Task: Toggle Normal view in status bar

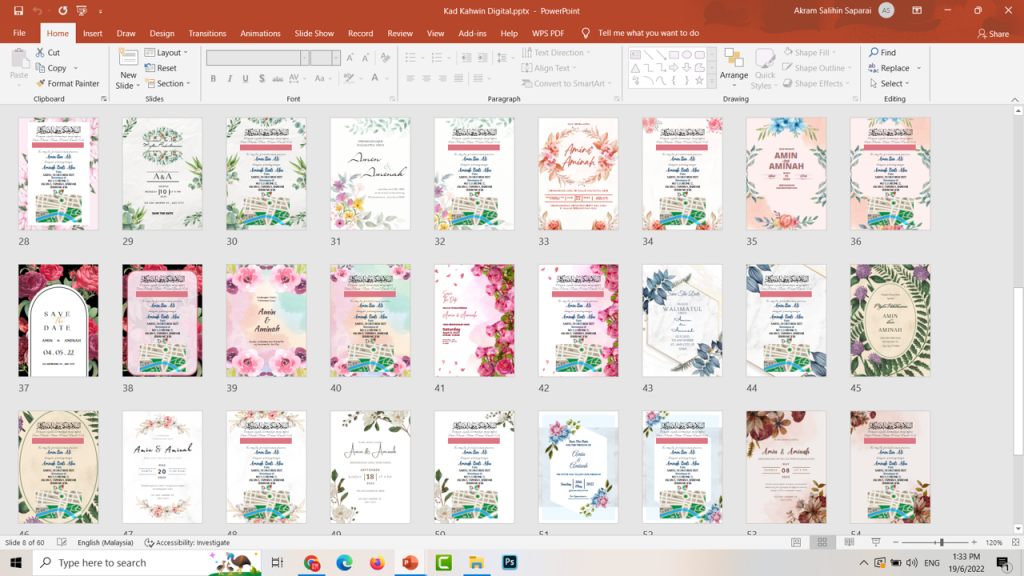Action: click(x=796, y=542)
